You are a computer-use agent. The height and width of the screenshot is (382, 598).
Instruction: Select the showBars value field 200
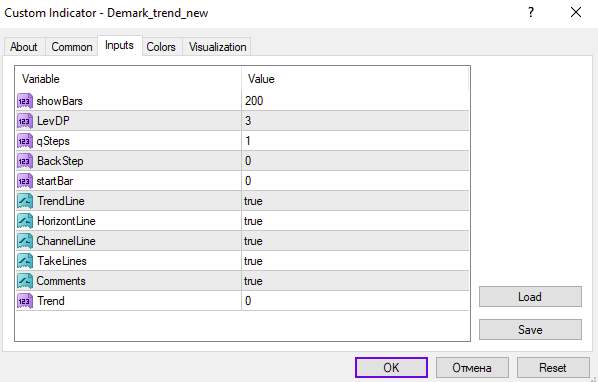pyautogui.click(x=355, y=101)
